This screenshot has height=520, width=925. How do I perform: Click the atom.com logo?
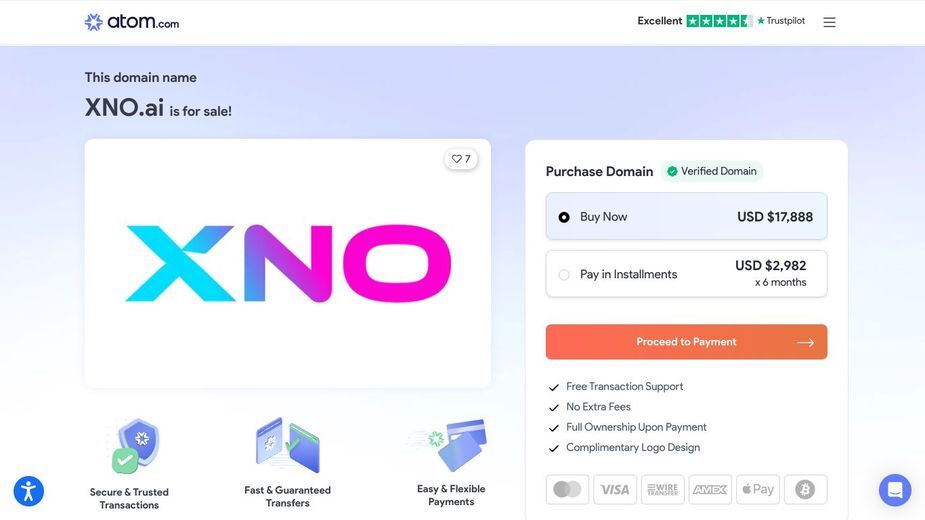pos(132,22)
